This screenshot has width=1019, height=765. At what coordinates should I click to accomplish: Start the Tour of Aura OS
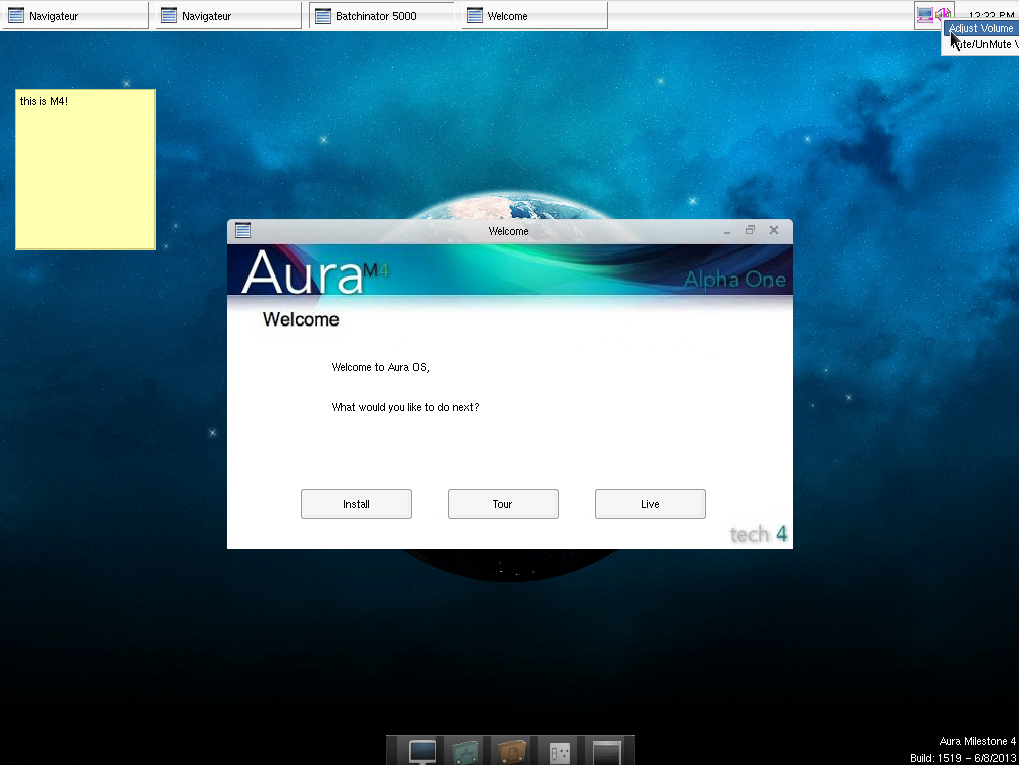point(503,503)
